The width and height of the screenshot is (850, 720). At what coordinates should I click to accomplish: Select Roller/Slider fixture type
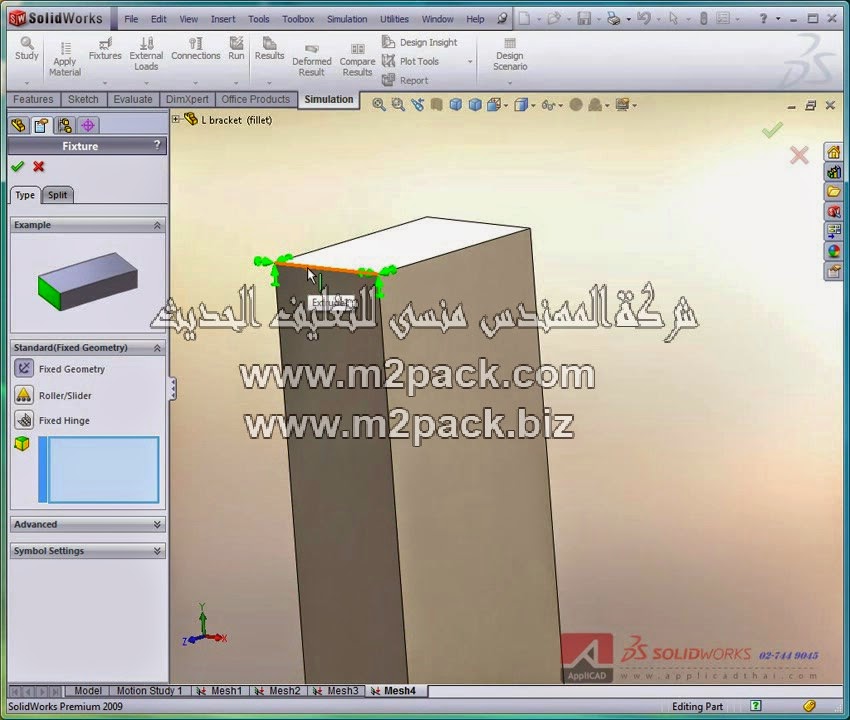click(53, 395)
